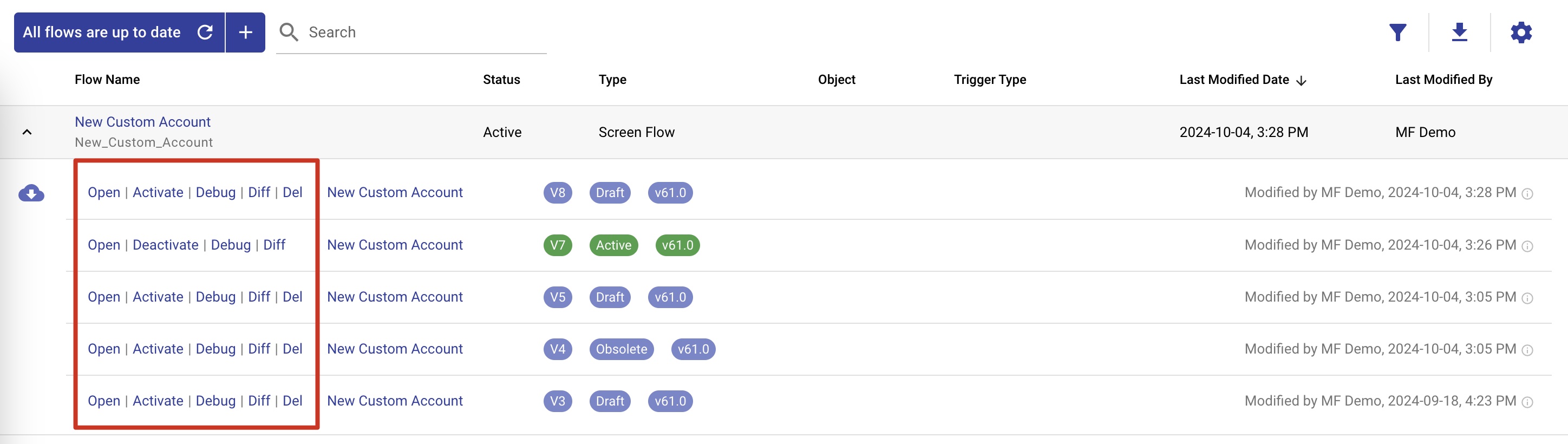The image size is (1568, 444).
Task: Create a new flow with plus button
Action: [x=245, y=32]
